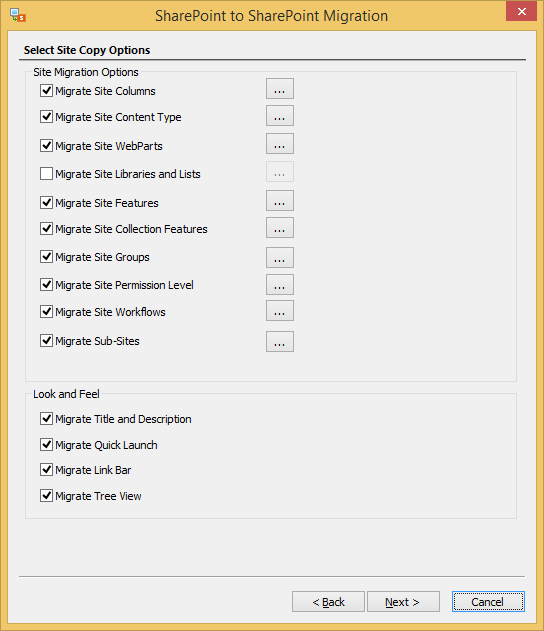This screenshot has width=544, height=631.
Task: Open ellipsis options for Site Groups
Action: point(280,258)
